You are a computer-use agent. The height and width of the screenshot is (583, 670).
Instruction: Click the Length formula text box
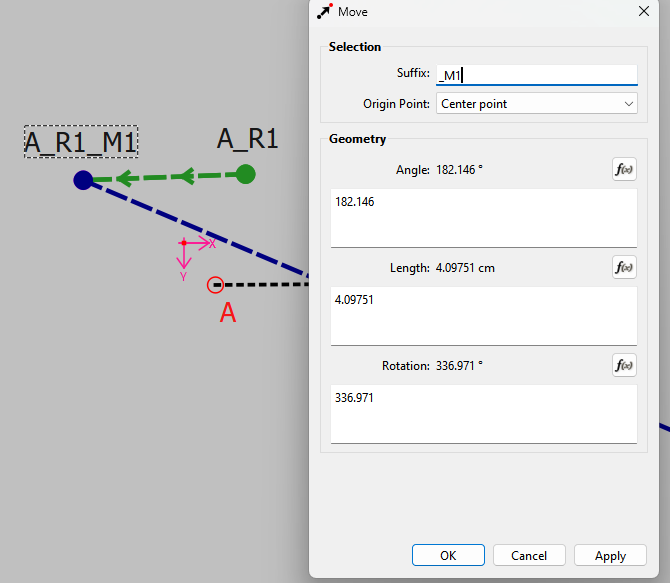point(484,316)
